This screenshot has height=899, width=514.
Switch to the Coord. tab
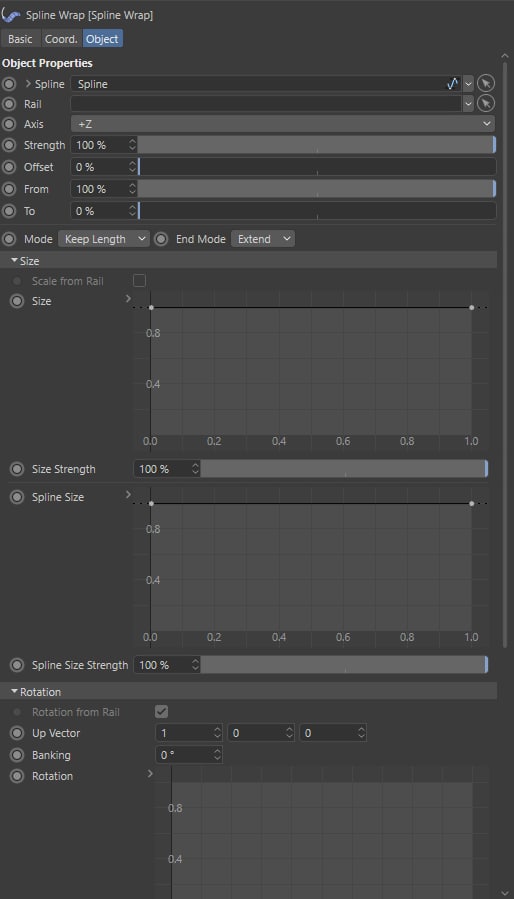click(x=61, y=39)
